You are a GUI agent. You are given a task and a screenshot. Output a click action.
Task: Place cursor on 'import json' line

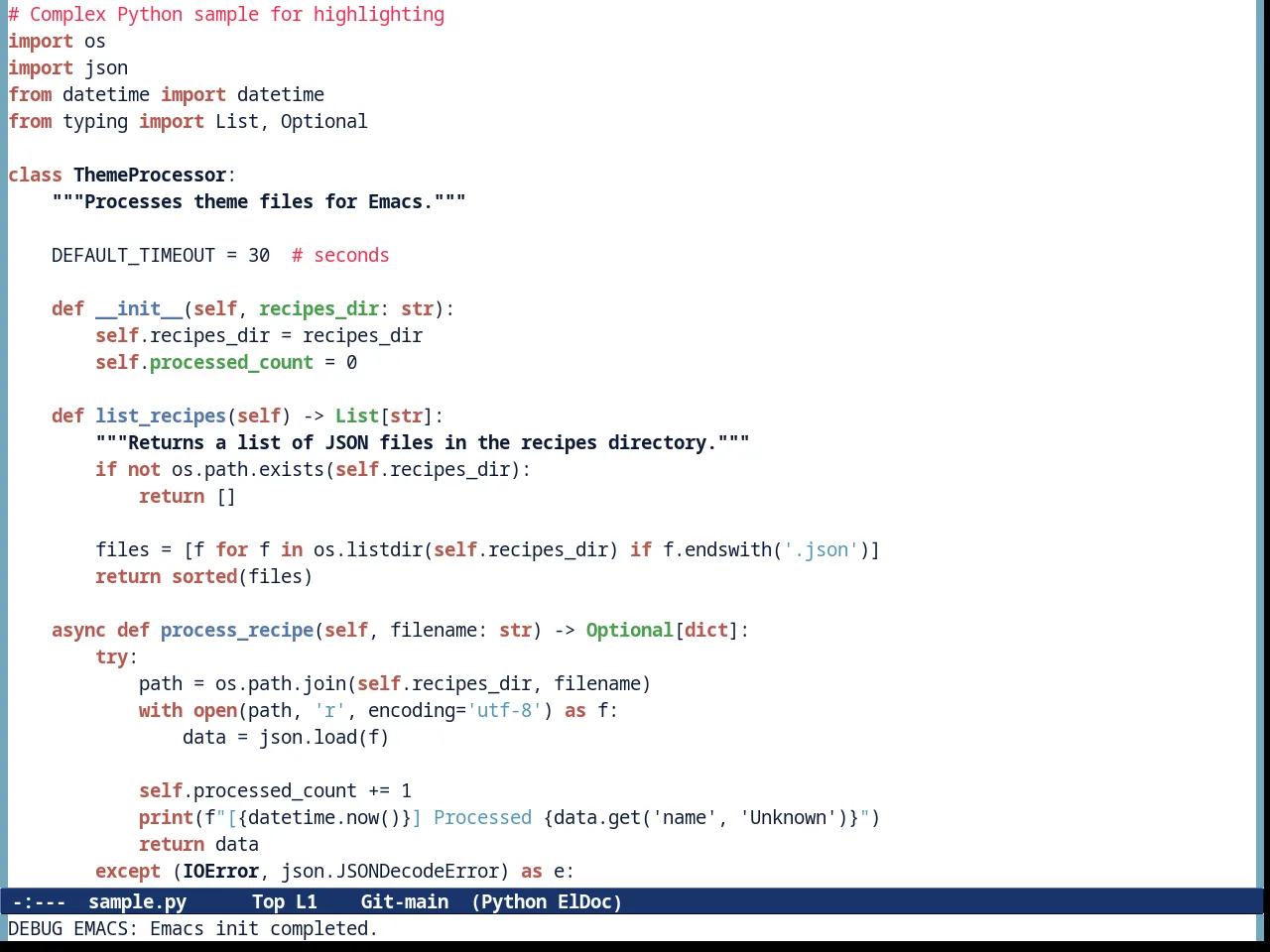click(67, 68)
